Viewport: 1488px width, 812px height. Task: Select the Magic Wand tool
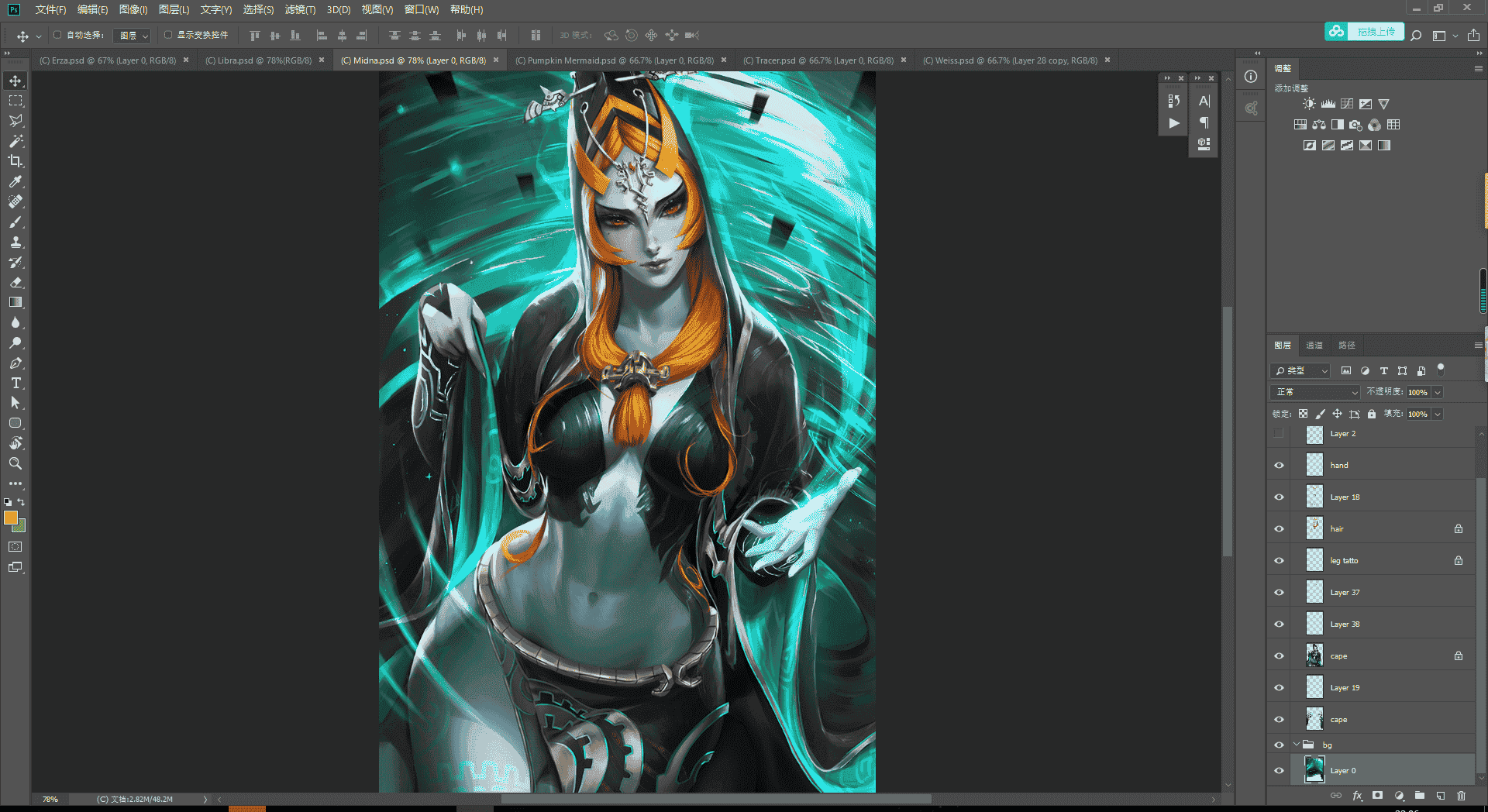coord(15,141)
